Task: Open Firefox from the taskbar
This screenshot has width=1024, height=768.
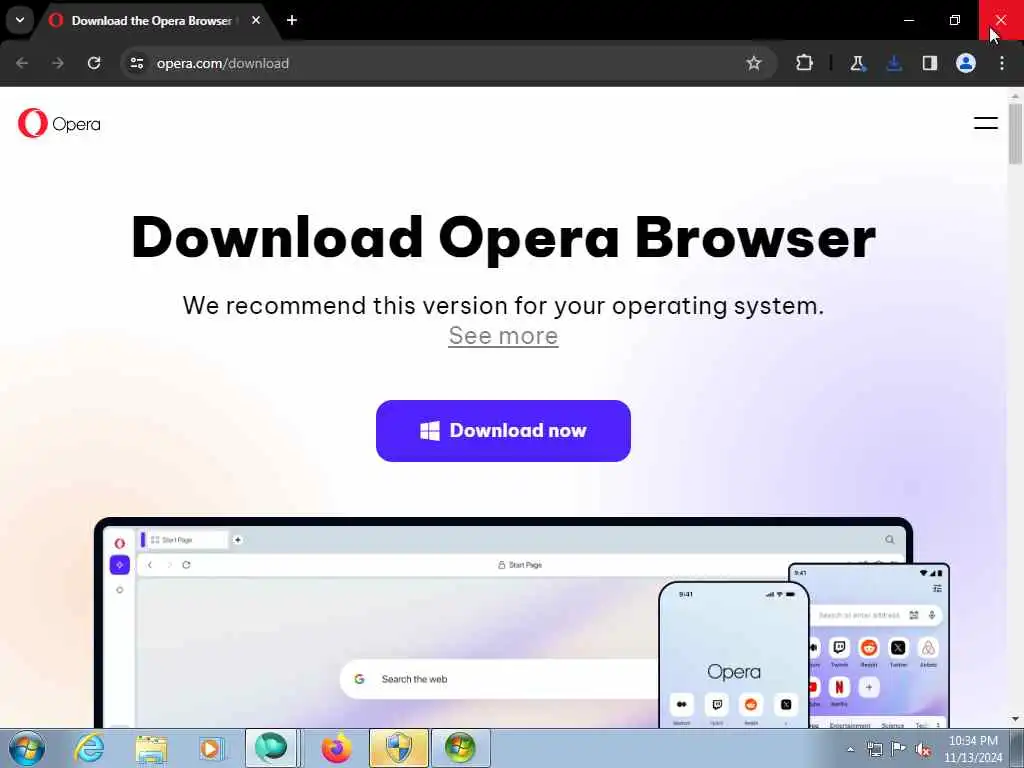Action: click(x=336, y=748)
